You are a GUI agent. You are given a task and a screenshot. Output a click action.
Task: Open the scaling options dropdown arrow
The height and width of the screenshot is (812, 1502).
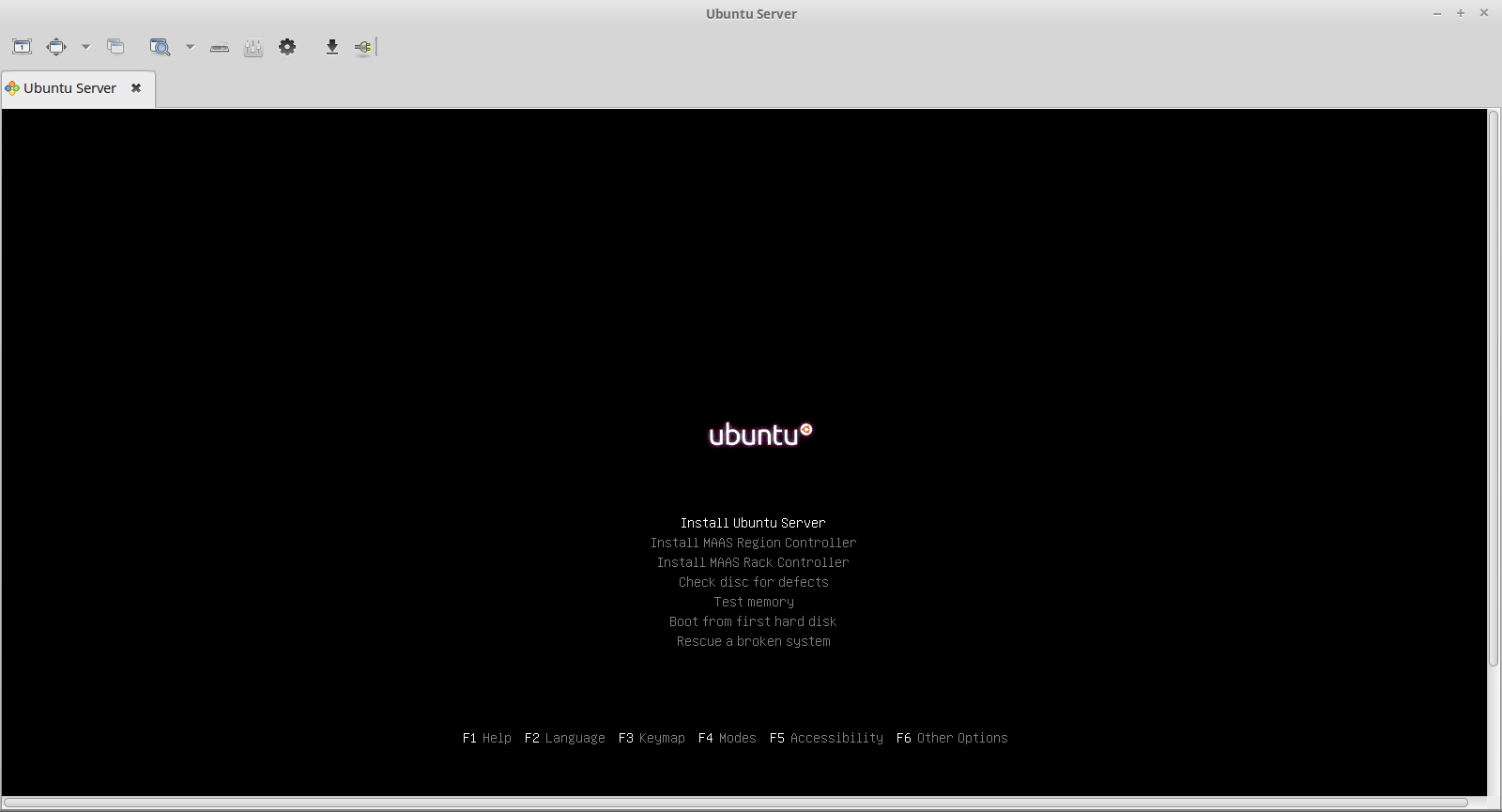190,47
